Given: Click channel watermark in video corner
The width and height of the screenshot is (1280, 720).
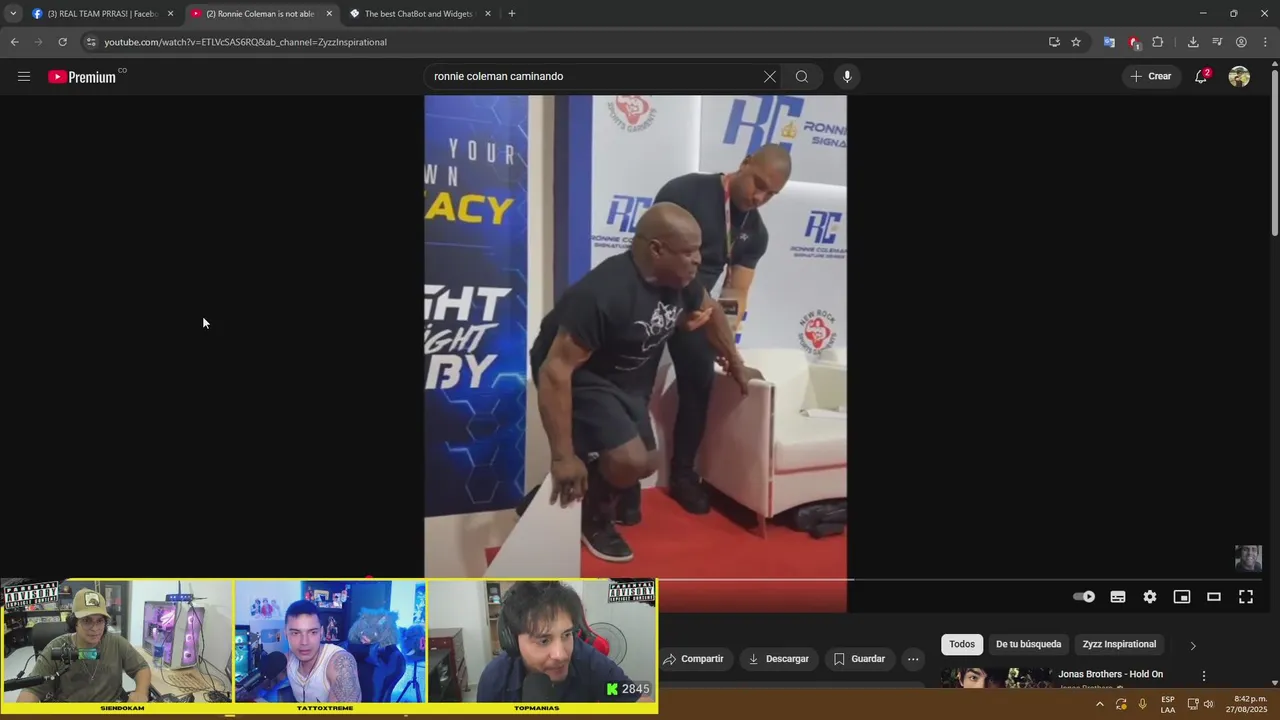Looking at the screenshot, I should coord(1248,557).
